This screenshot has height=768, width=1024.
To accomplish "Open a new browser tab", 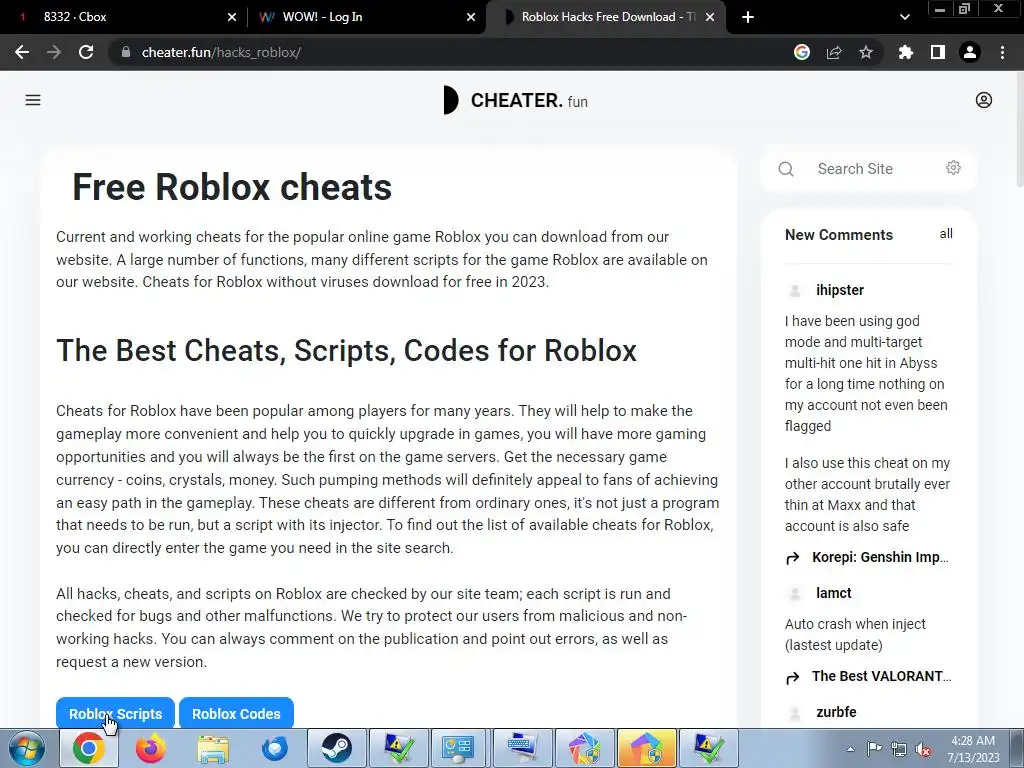I will (748, 17).
